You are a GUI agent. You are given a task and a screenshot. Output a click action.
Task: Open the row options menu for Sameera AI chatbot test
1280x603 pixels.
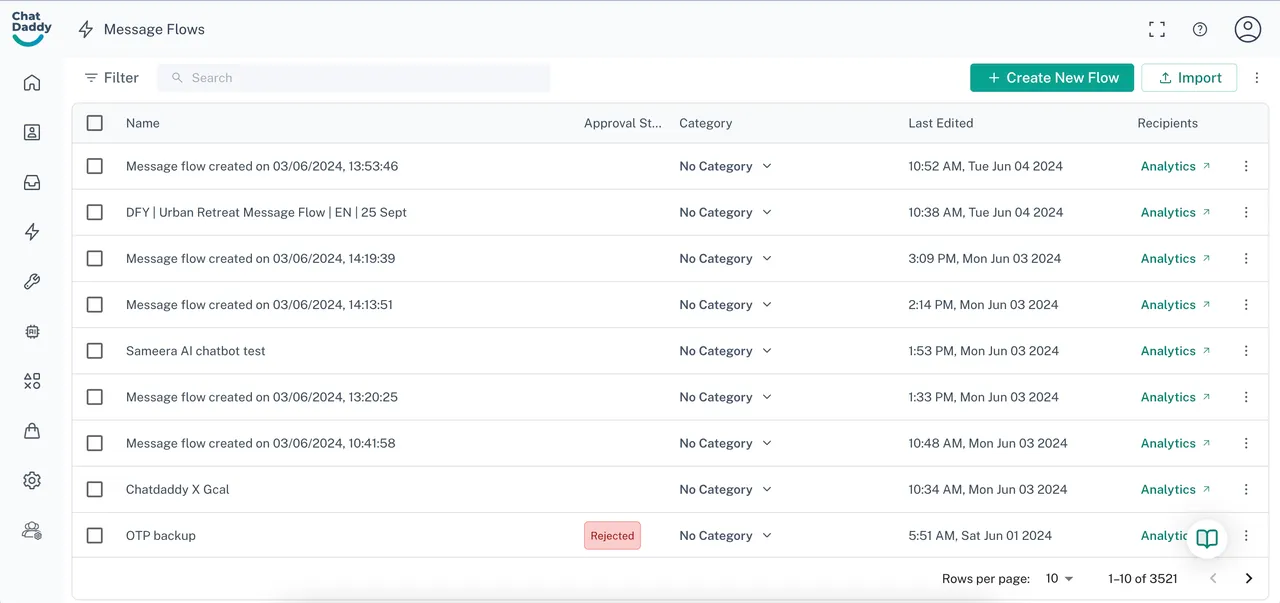click(x=1246, y=351)
